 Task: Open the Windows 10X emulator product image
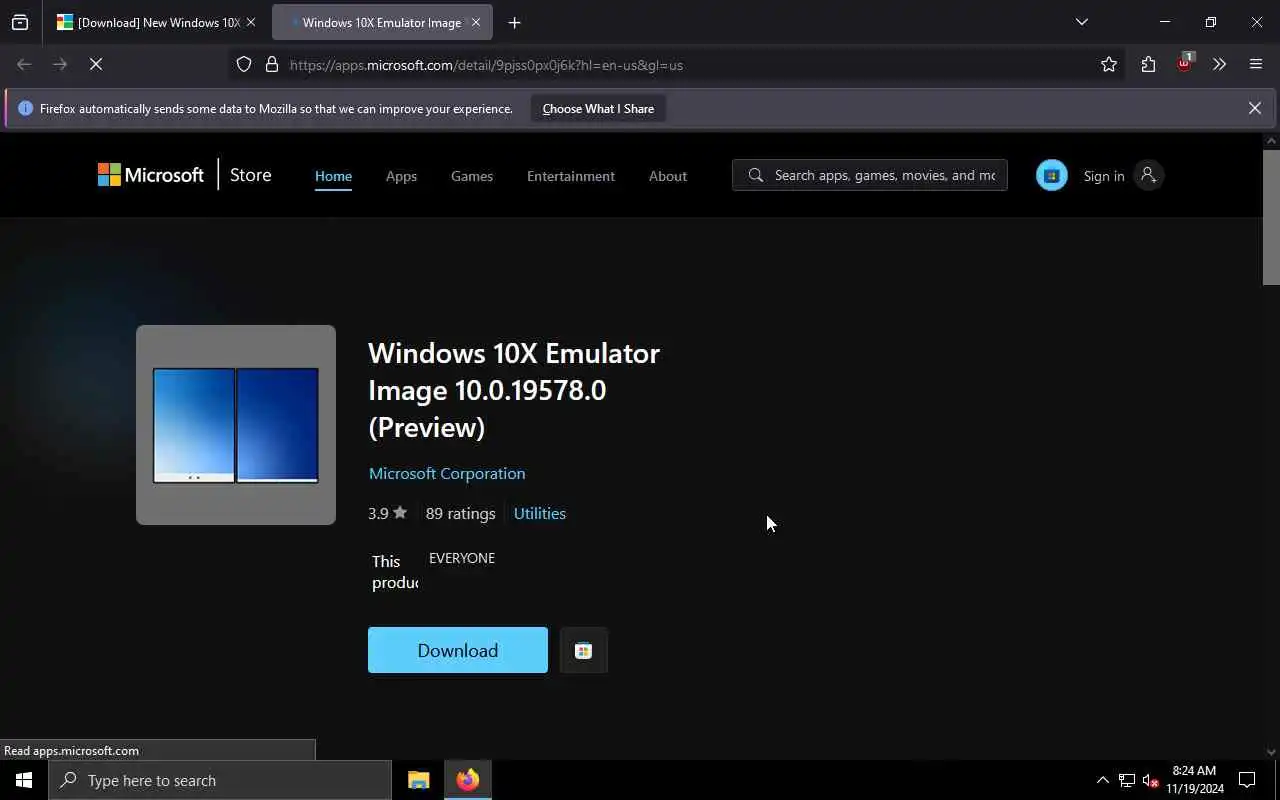click(236, 425)
